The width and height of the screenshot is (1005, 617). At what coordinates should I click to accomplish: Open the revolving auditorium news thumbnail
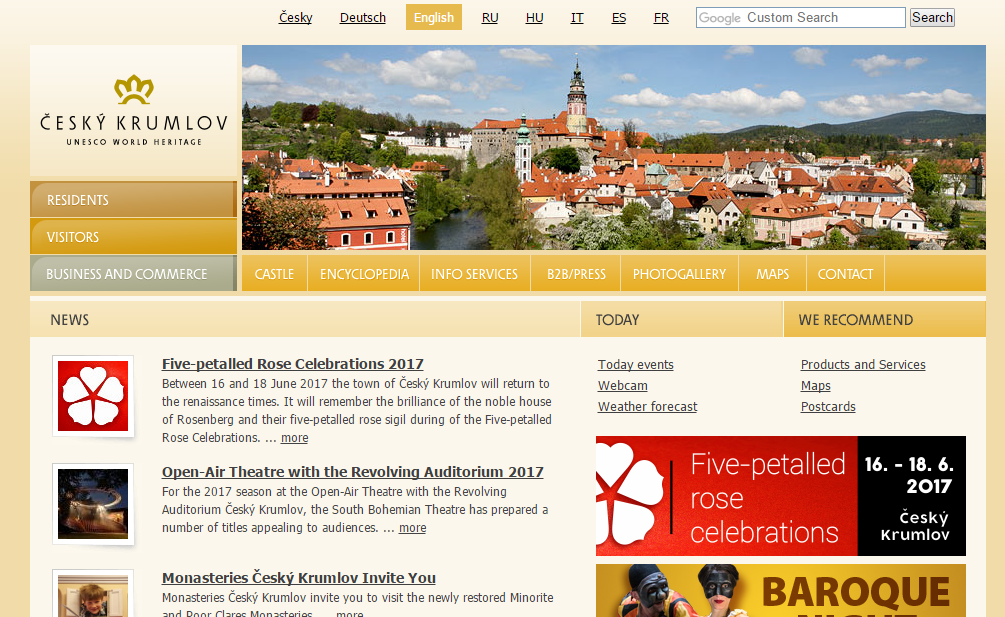pyautogui.click(x=93, y=504)
